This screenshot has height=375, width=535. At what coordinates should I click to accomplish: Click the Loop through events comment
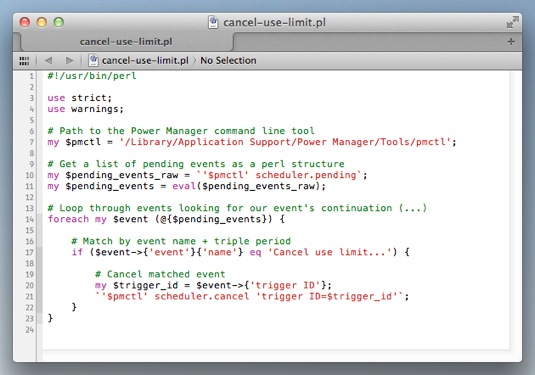coord(237,208)
